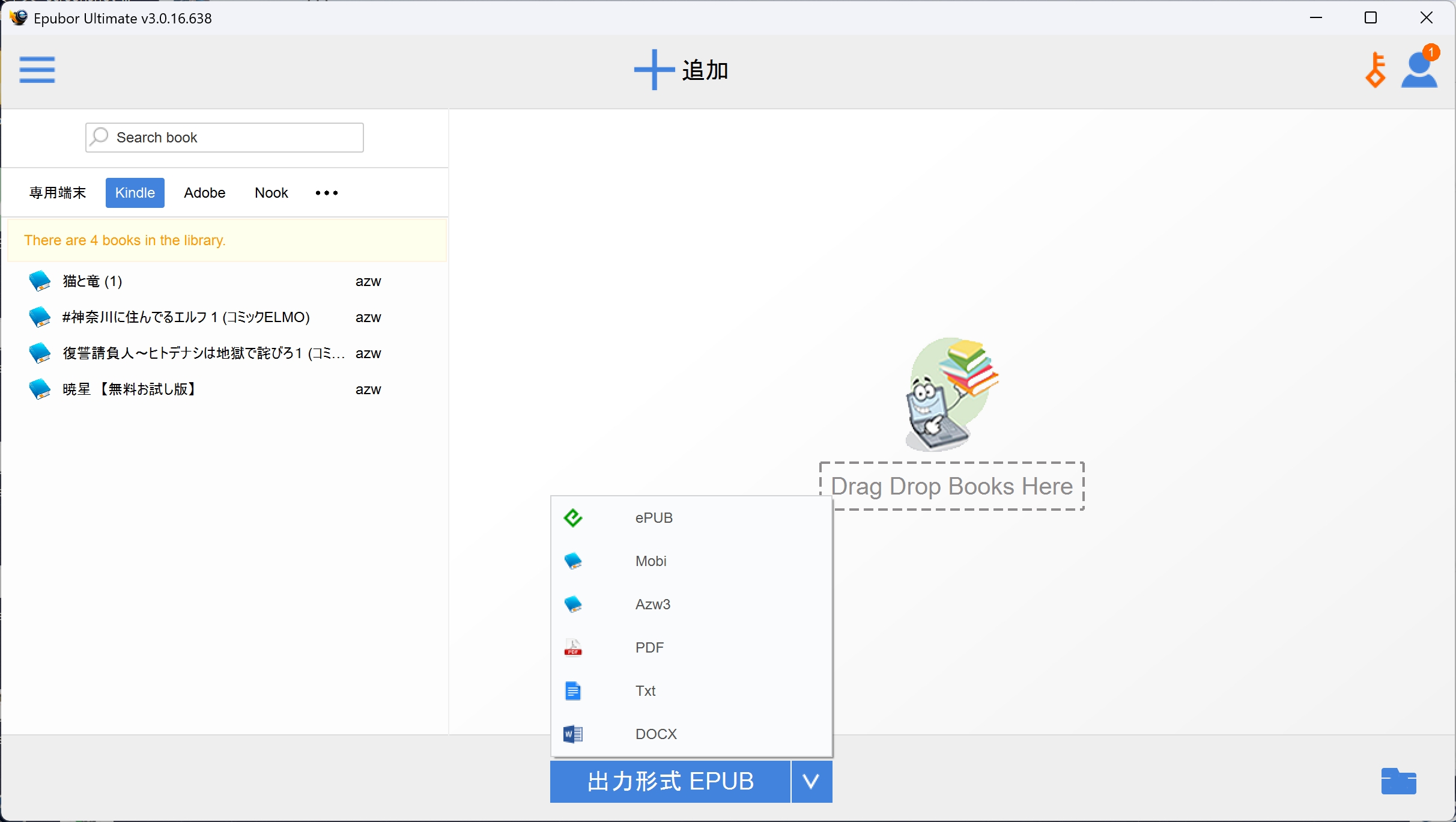The width and height of the screenshot is (1456, 822).
Task: Open the hamburger menu
Action: 37,70
